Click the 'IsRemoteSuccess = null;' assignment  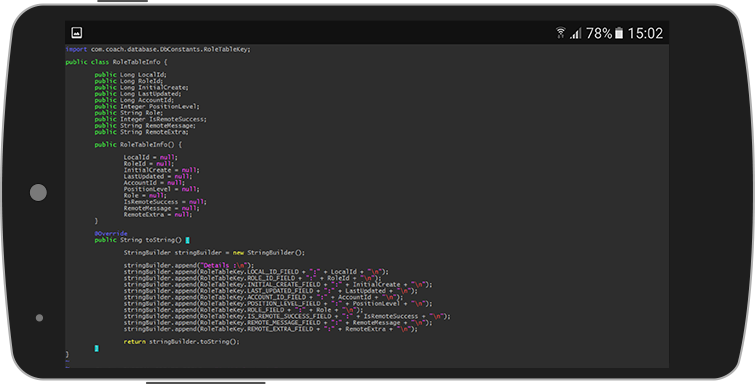pos(165,202)
